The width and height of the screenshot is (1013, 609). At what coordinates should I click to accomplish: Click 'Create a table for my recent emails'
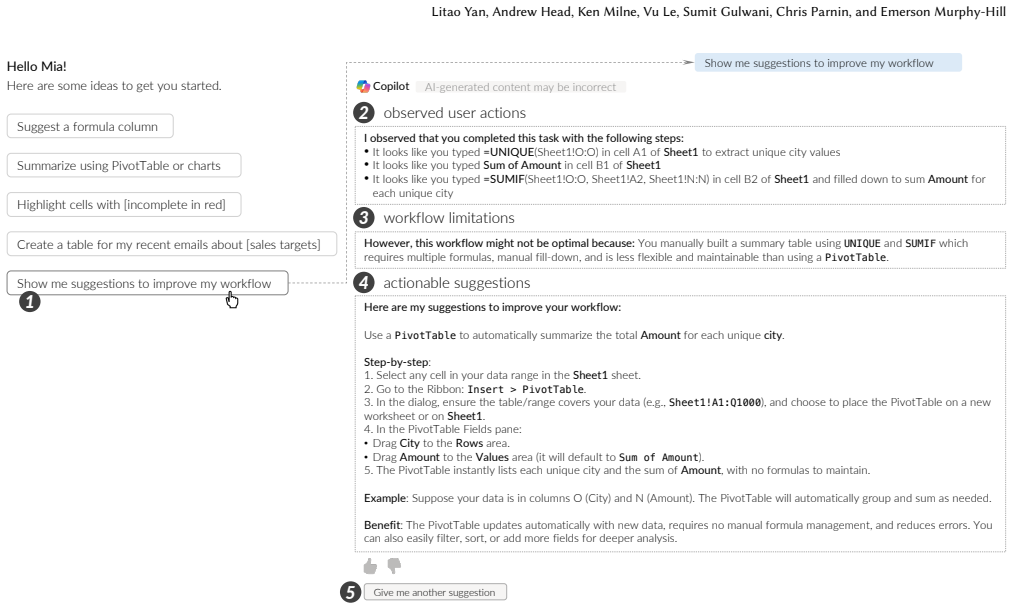172,244
